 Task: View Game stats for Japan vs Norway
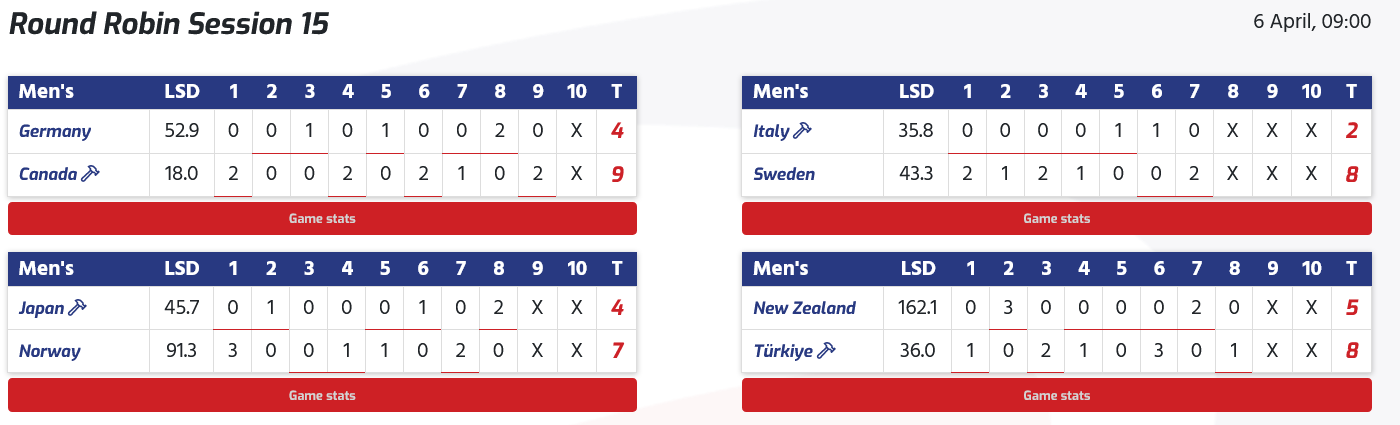322,395
